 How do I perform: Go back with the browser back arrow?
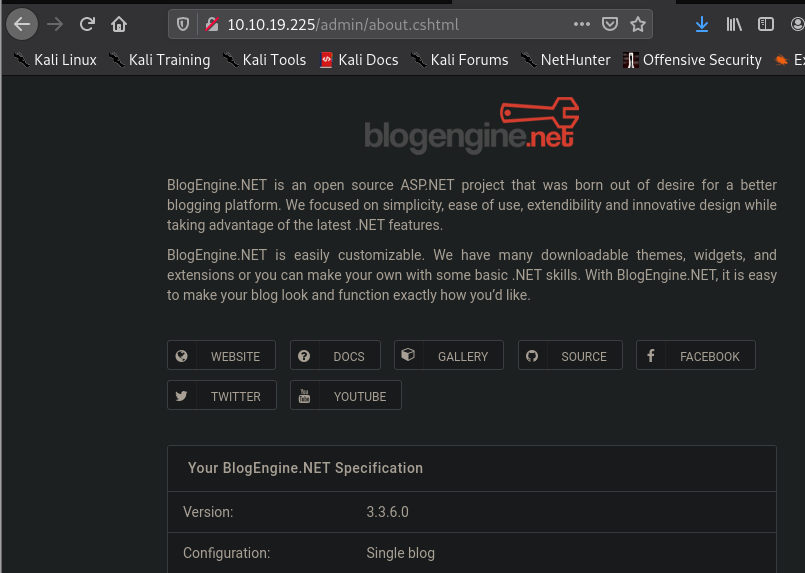pos(22,24)
